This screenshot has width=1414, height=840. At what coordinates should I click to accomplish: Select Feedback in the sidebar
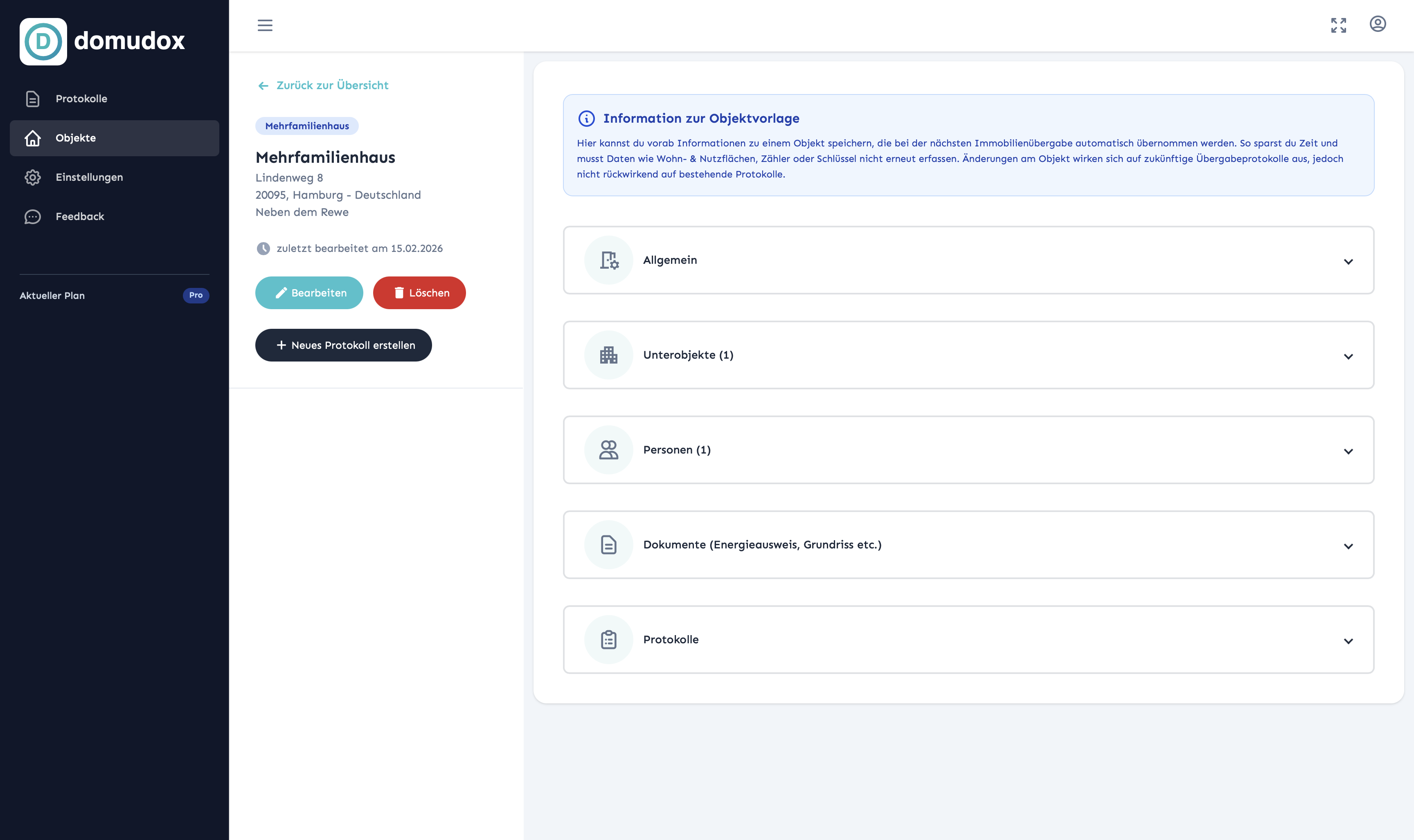pos(79,216)
